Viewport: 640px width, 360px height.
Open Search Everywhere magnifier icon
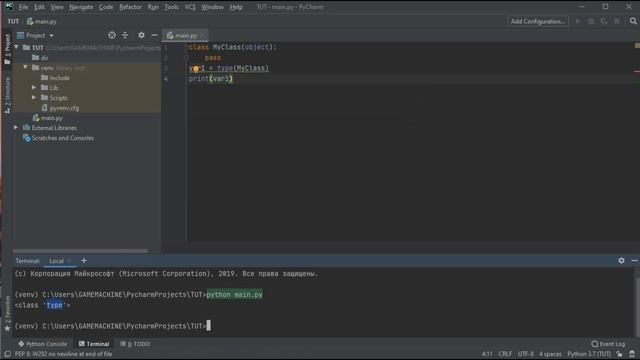(633, 21)
